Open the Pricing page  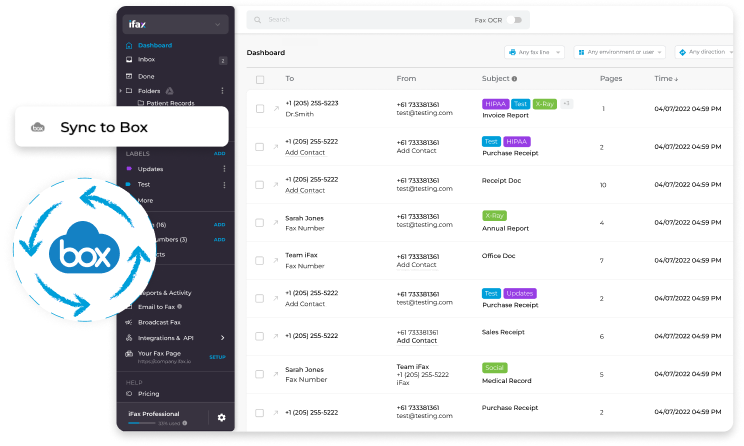click(149, 394)
